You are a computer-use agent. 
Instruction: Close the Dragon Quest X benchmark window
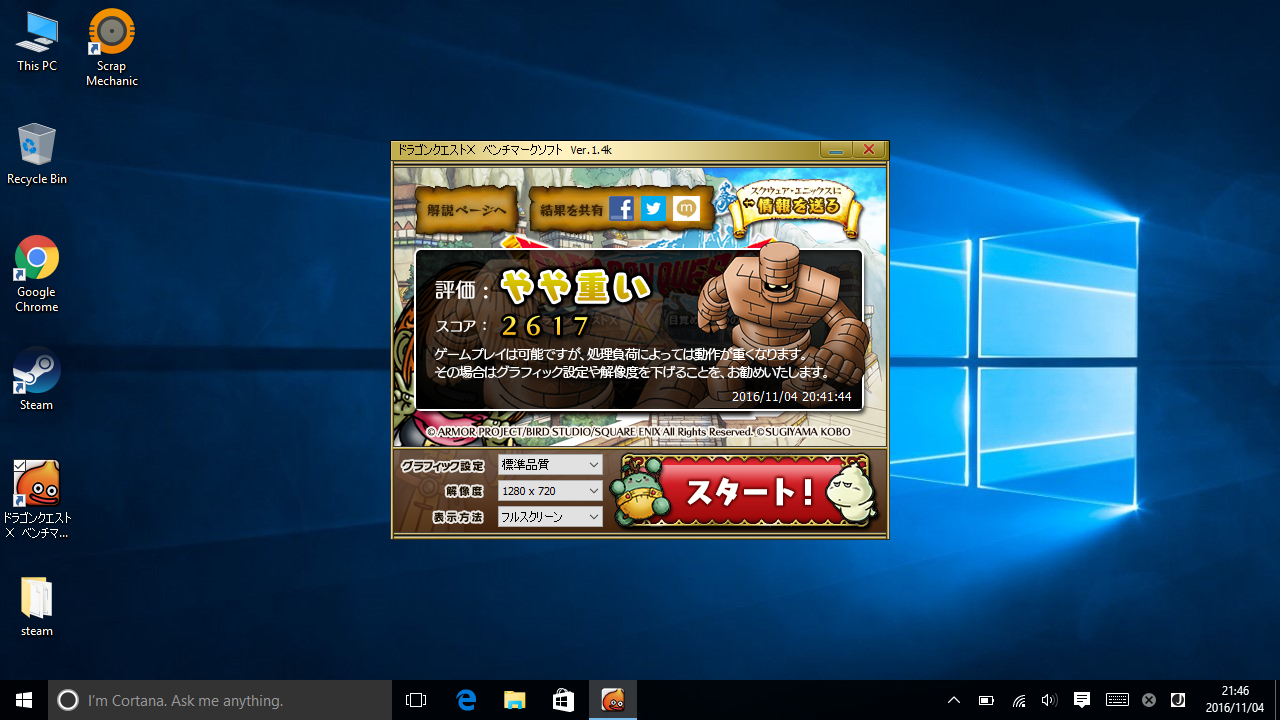(869, 150)
